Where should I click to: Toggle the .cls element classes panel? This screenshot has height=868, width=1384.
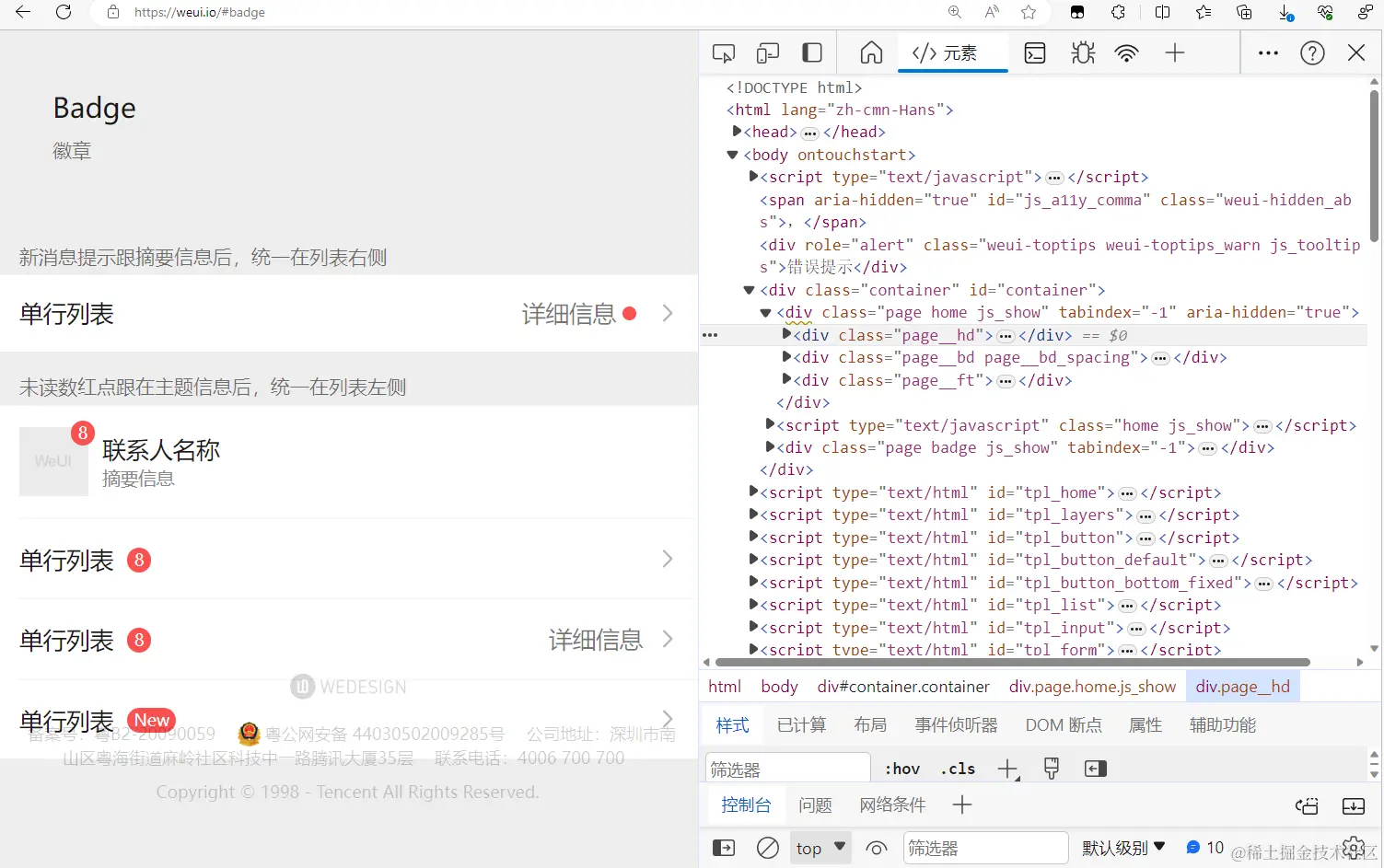[958, 769]
